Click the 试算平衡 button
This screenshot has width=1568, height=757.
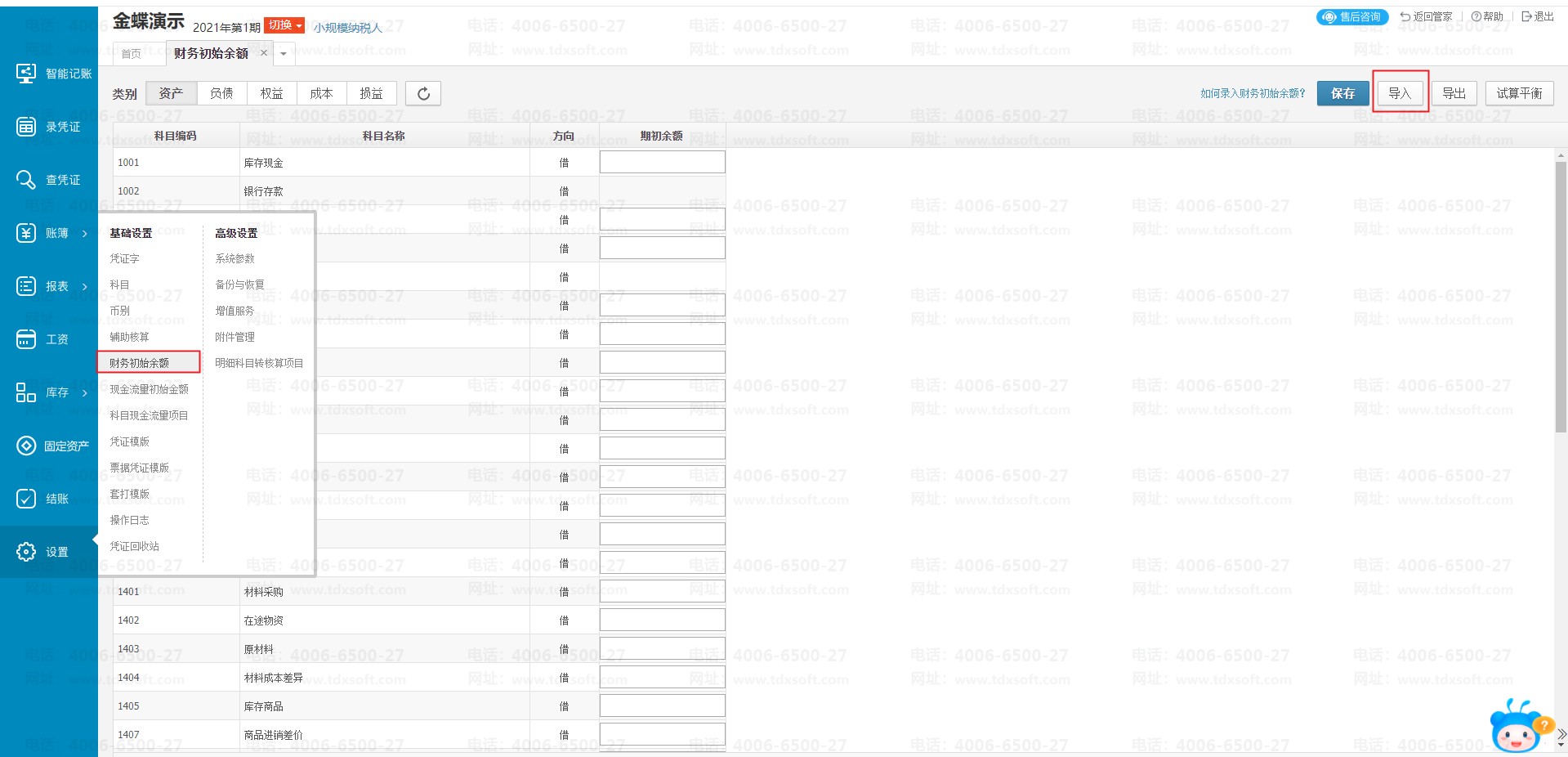(1519, 93)
